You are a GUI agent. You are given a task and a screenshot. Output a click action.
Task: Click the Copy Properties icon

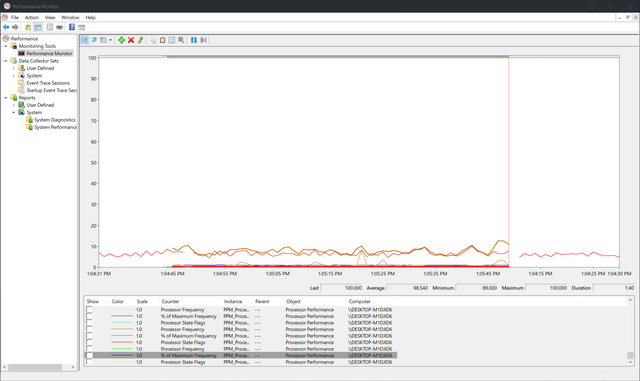pos(153,40)
